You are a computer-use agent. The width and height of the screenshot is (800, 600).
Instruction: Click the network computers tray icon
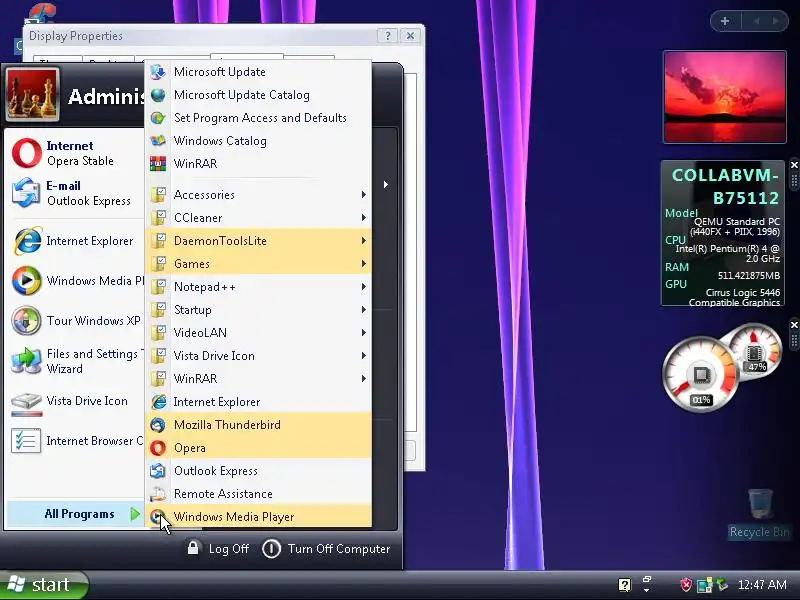click(704, 585)
